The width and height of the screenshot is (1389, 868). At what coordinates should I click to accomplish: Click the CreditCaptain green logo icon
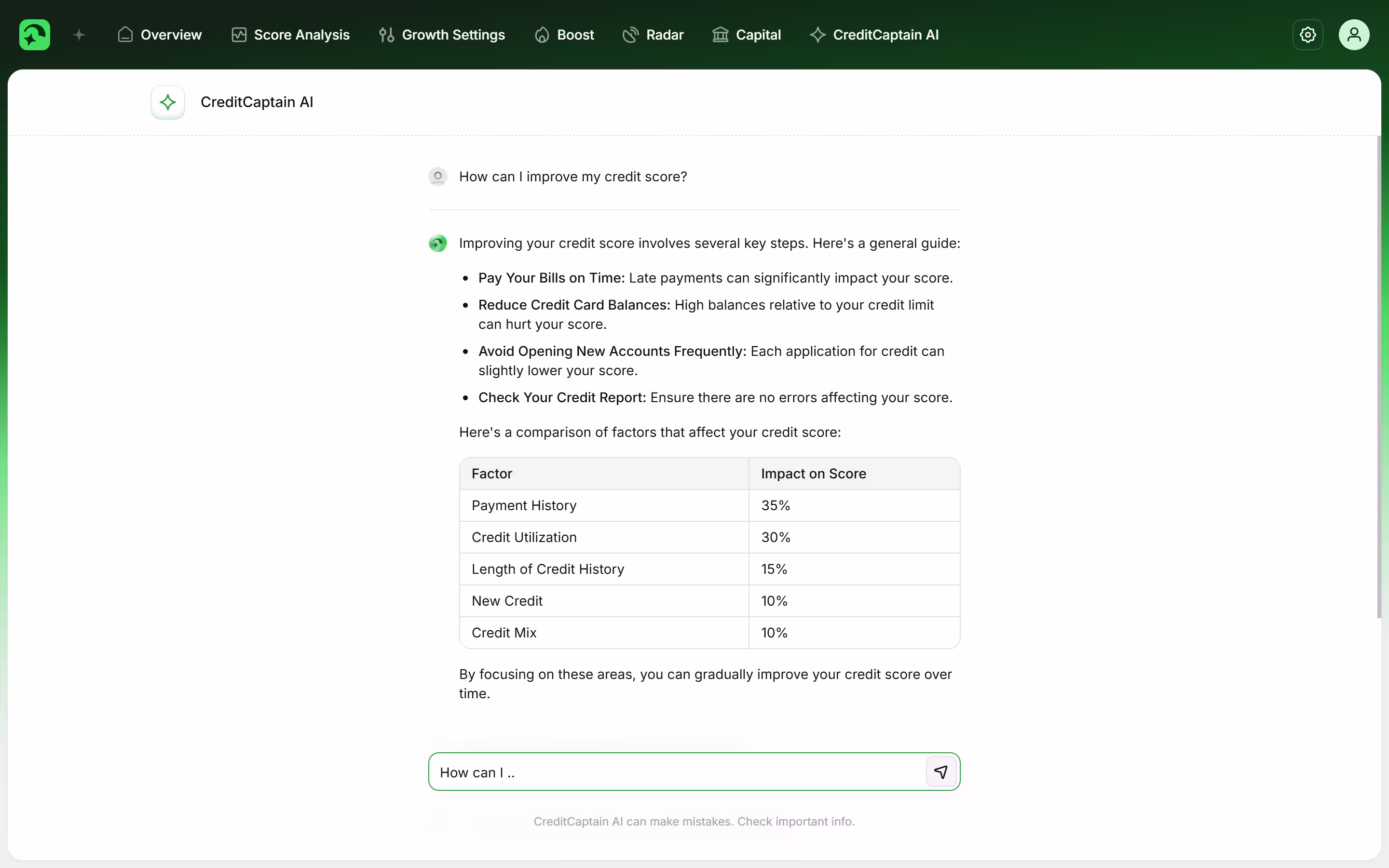(x=34, y=35)
